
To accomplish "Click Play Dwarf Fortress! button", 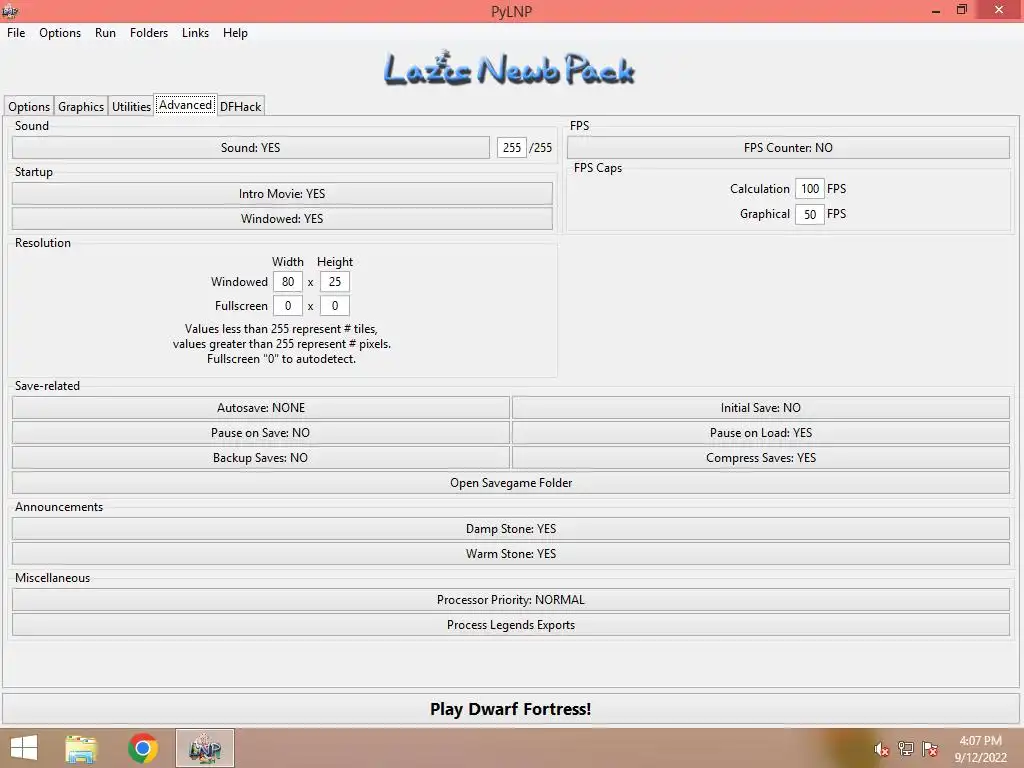I will click(x=511, y=709).
